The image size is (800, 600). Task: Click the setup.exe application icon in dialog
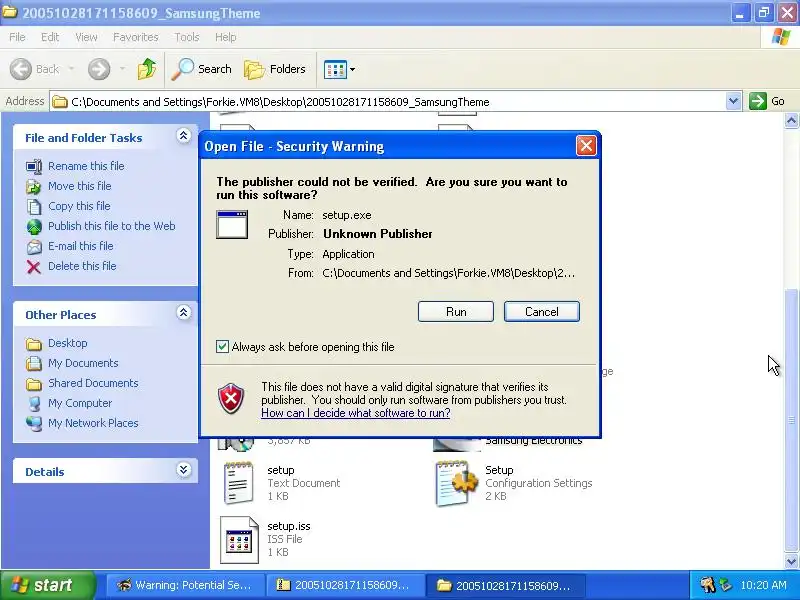point(232,224)
